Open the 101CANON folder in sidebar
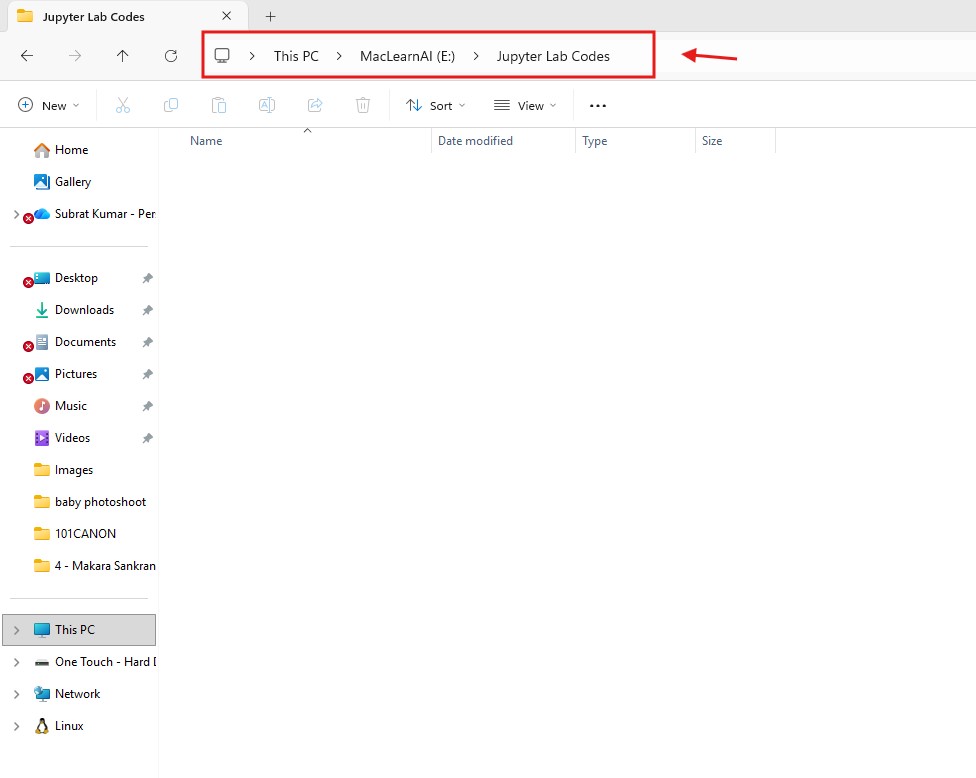 [85, 534]
